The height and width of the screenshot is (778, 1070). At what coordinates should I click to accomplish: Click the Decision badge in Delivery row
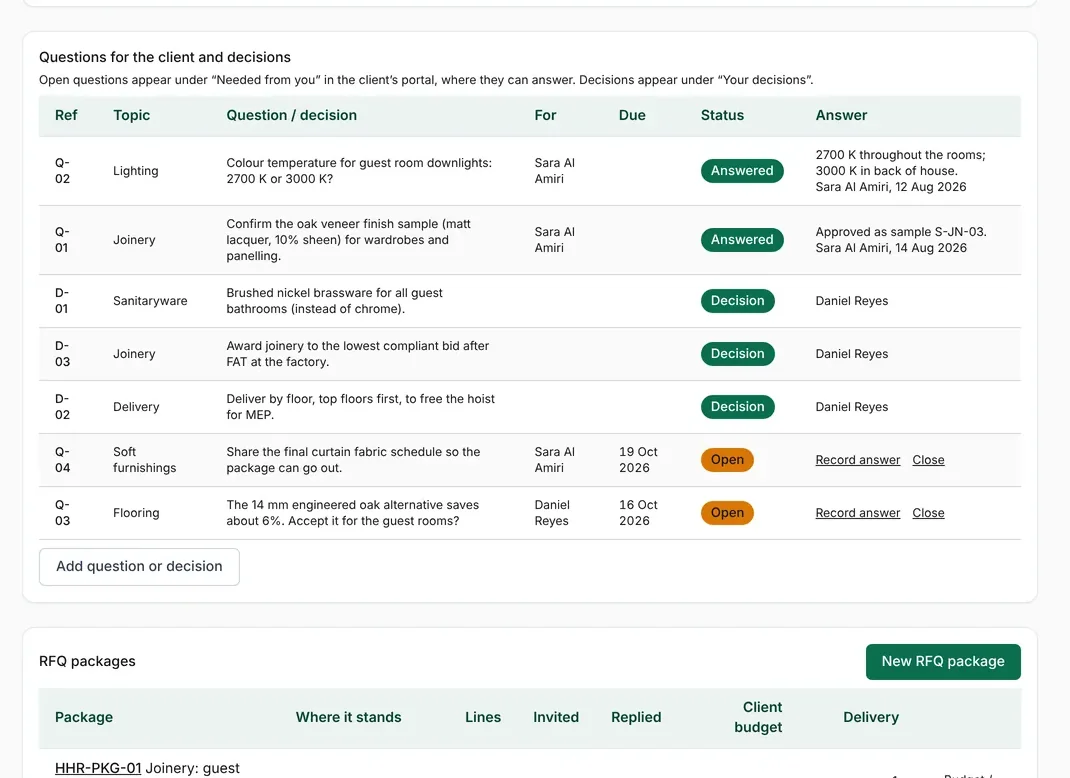(738, 407)
